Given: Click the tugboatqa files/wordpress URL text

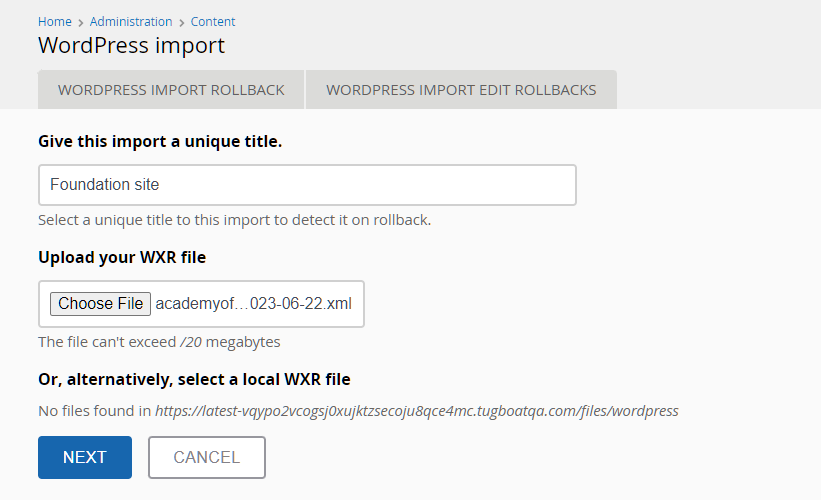Looking at the screenshot, I should (x=416, y=410).
